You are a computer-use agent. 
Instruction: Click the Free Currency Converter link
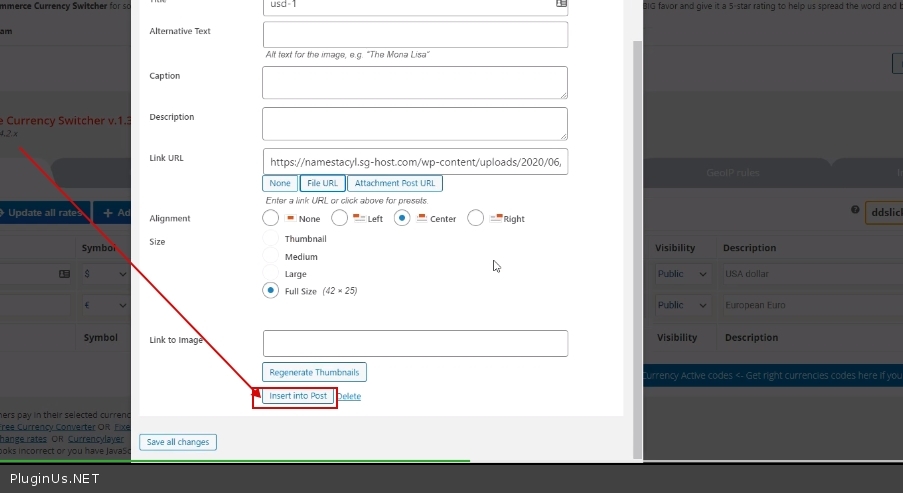pyautogui.click(x=48, y=427)
